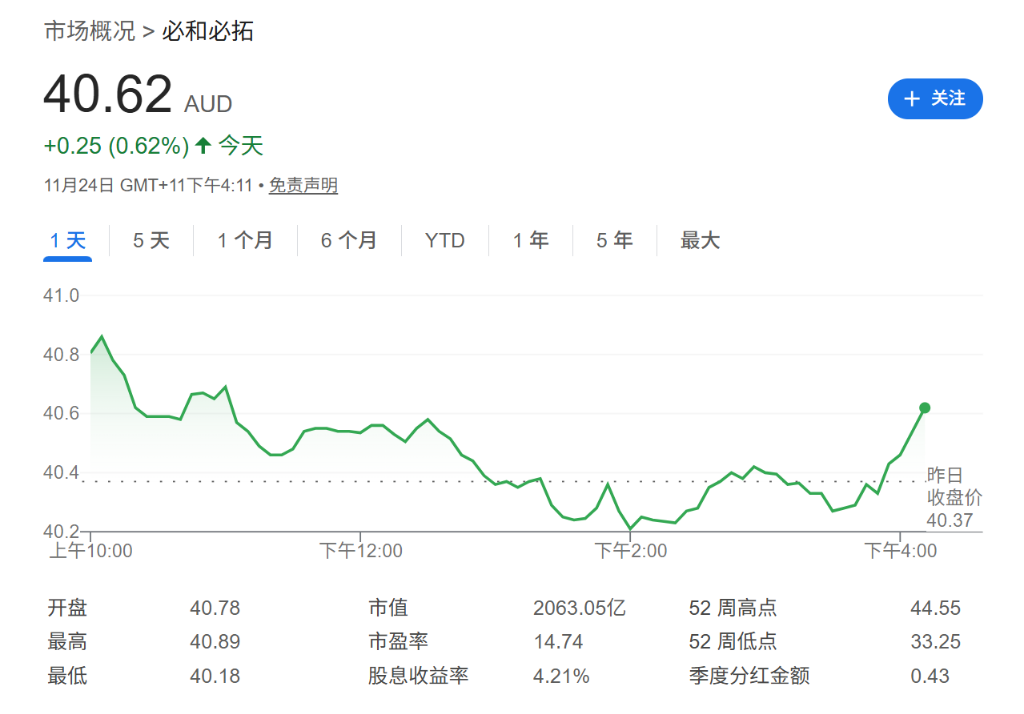
Task: Switch to the 5 天 tab
Action: [x=151, y=241]
